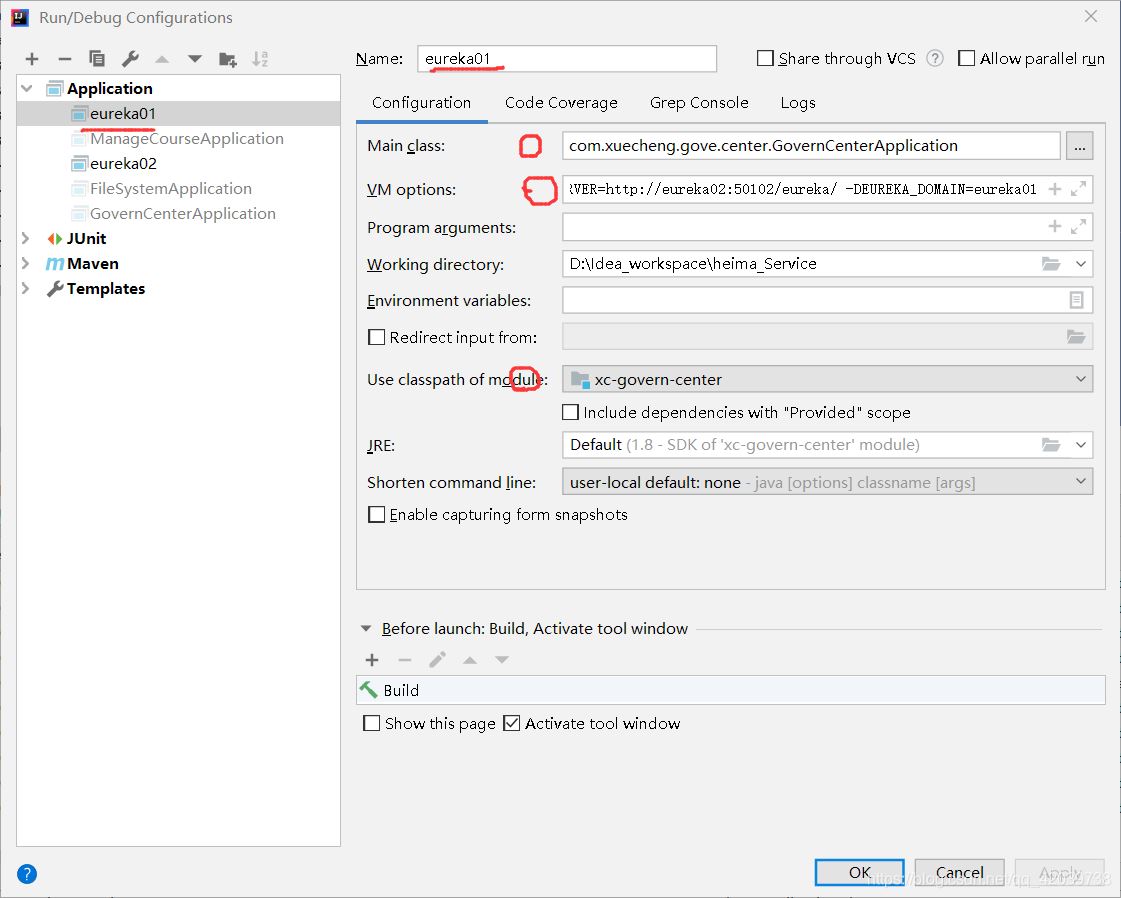Enable Share through VCS checkbox
The image size is (1121, 898).
pos(766,59)
